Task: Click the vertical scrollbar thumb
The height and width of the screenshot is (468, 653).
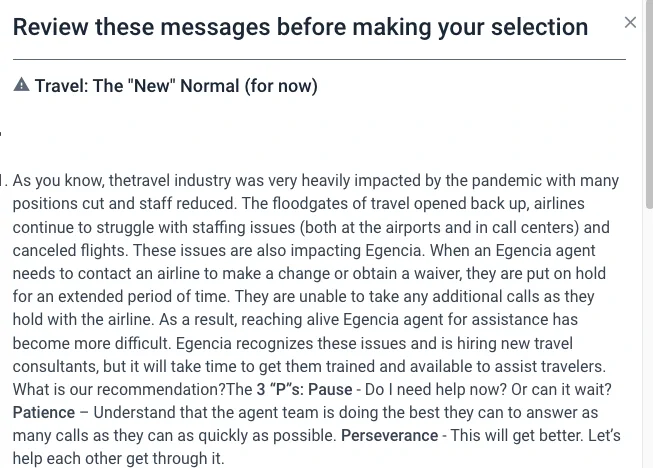Action: (649, 104)
